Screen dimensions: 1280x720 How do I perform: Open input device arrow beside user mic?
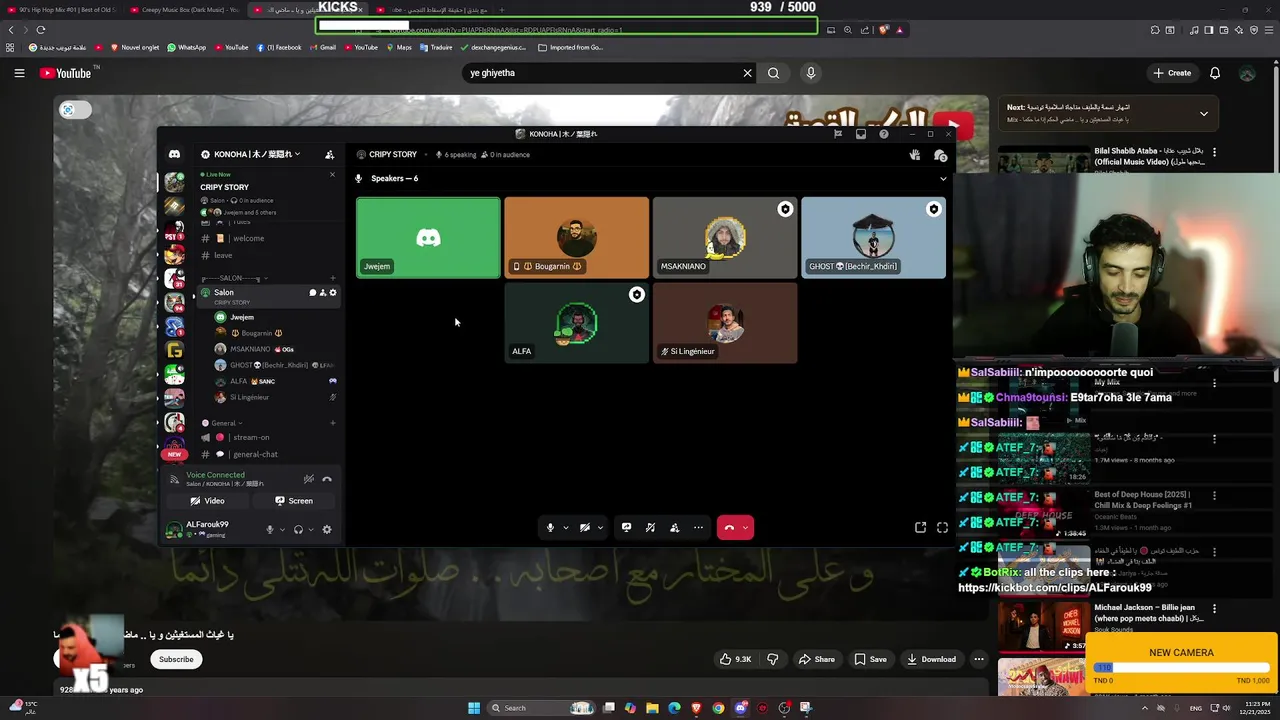coord(282,529)
